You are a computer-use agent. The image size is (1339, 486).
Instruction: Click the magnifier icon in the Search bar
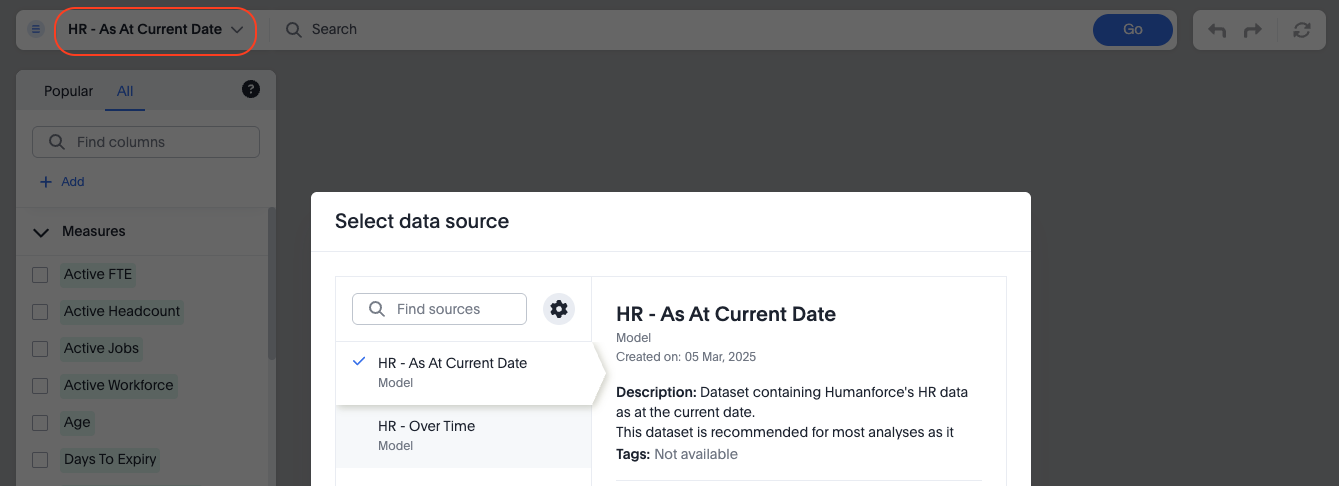tap(294, 29)
